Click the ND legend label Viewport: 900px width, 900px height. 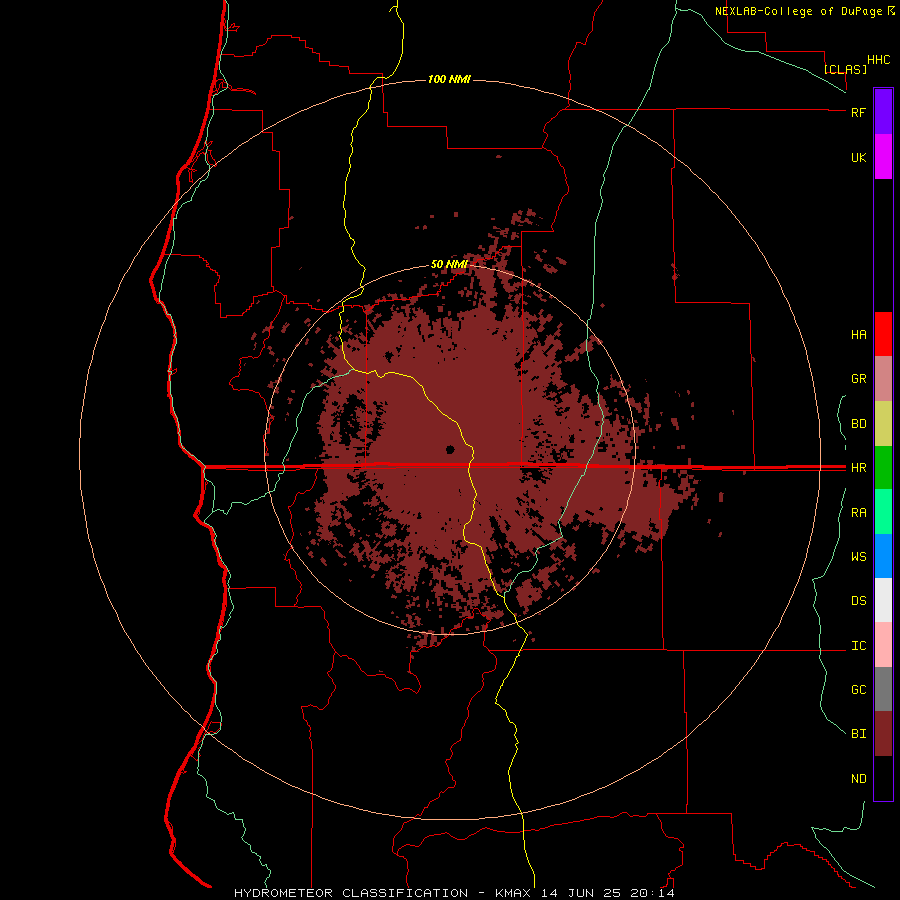click(858, 779)
